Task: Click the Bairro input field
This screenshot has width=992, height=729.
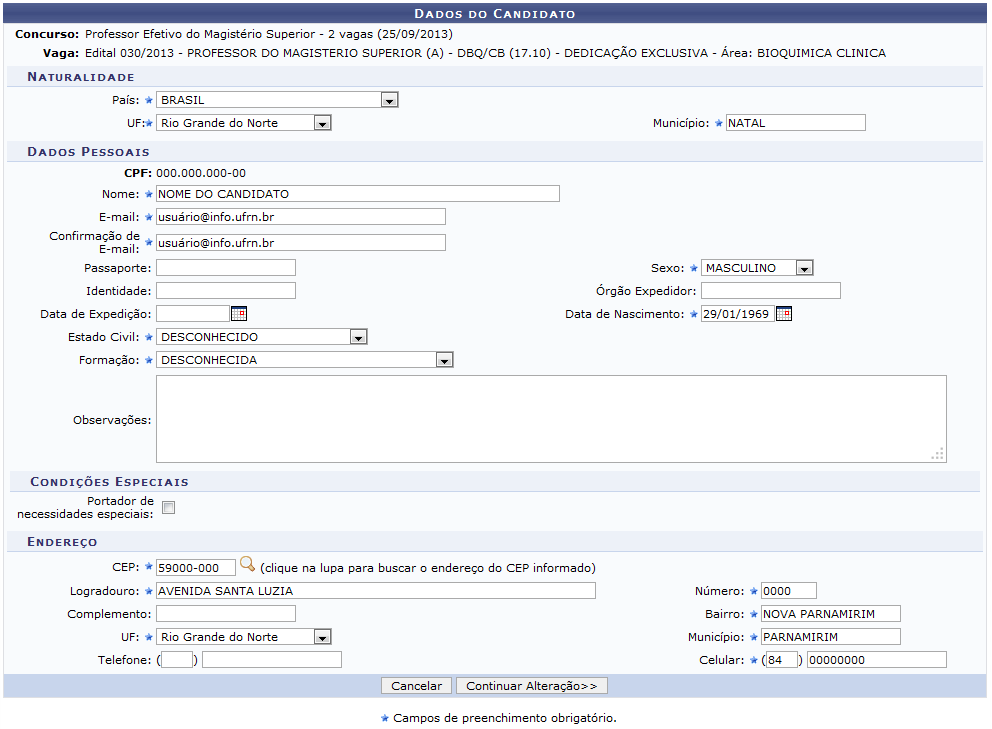Action: tap(830, 614)
